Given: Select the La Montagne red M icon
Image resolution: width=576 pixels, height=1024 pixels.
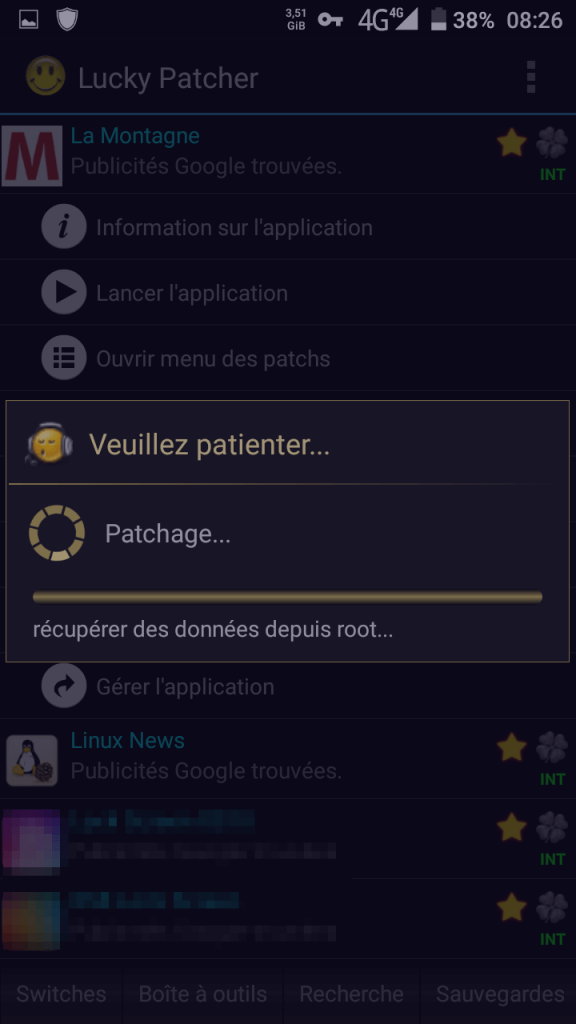Looking at the screenshot, I should pos(32,155).
